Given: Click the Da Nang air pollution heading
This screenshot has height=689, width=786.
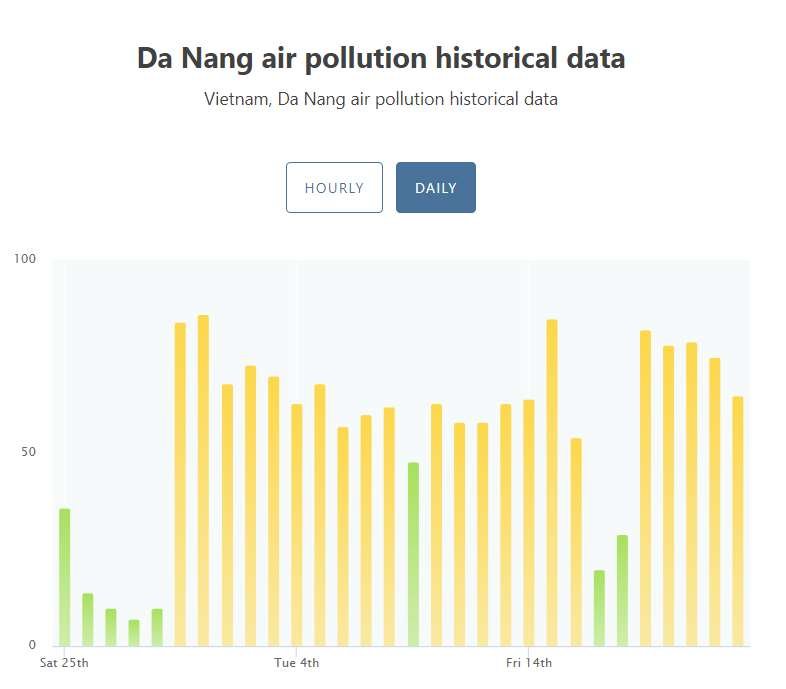Looking at the screenshot, I should [x=381, y=59].
